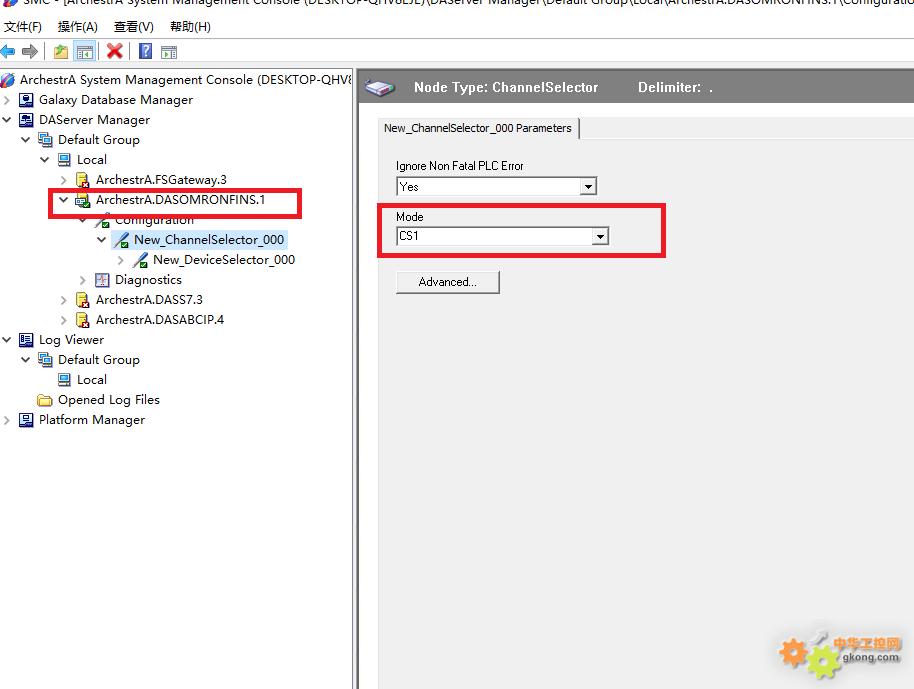Click the red X Delete toolbar icon
This screenshot has height=689, width=914.
[x=115, y=51]
